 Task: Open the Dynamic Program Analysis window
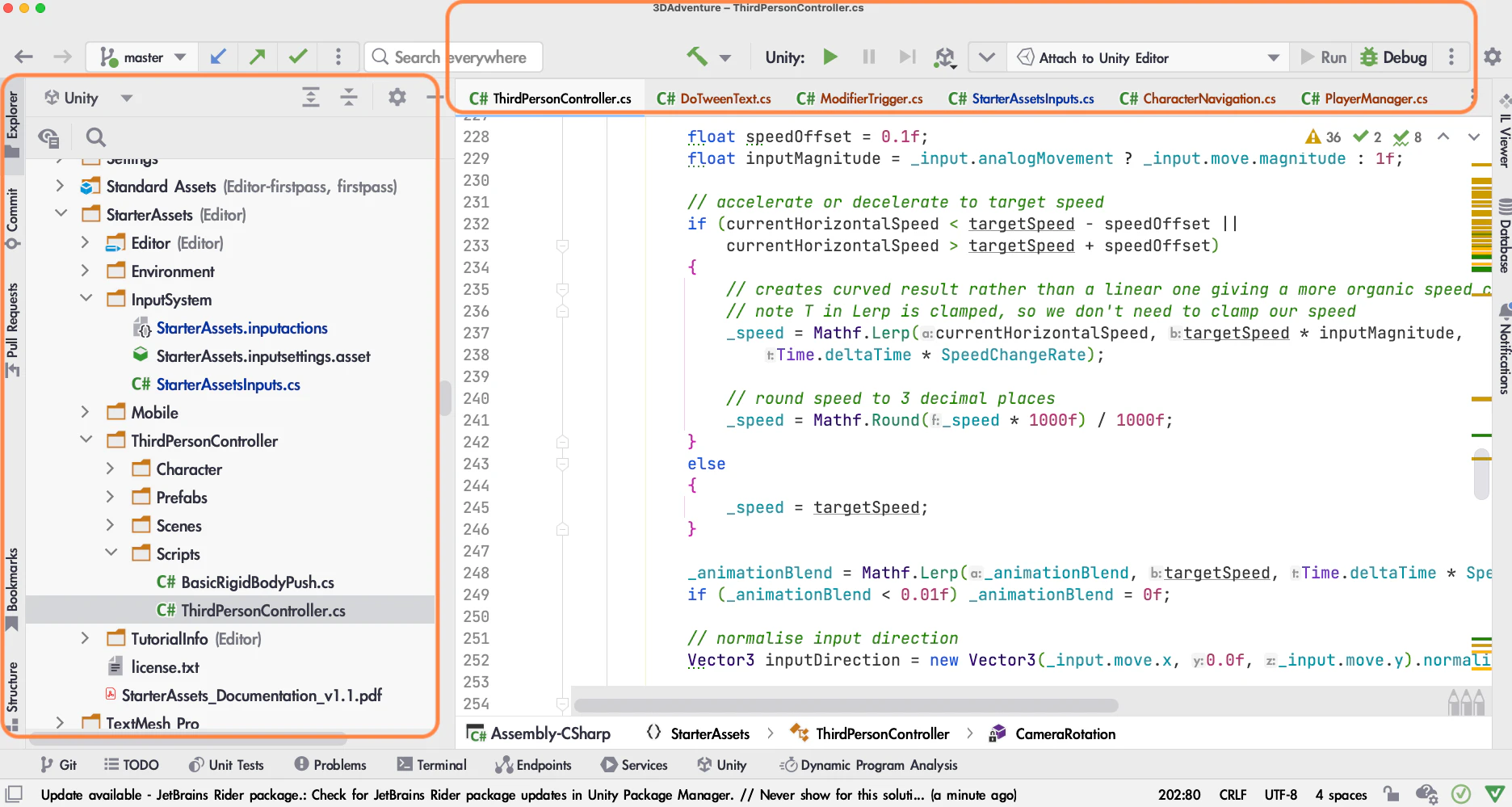coord(868,765)
